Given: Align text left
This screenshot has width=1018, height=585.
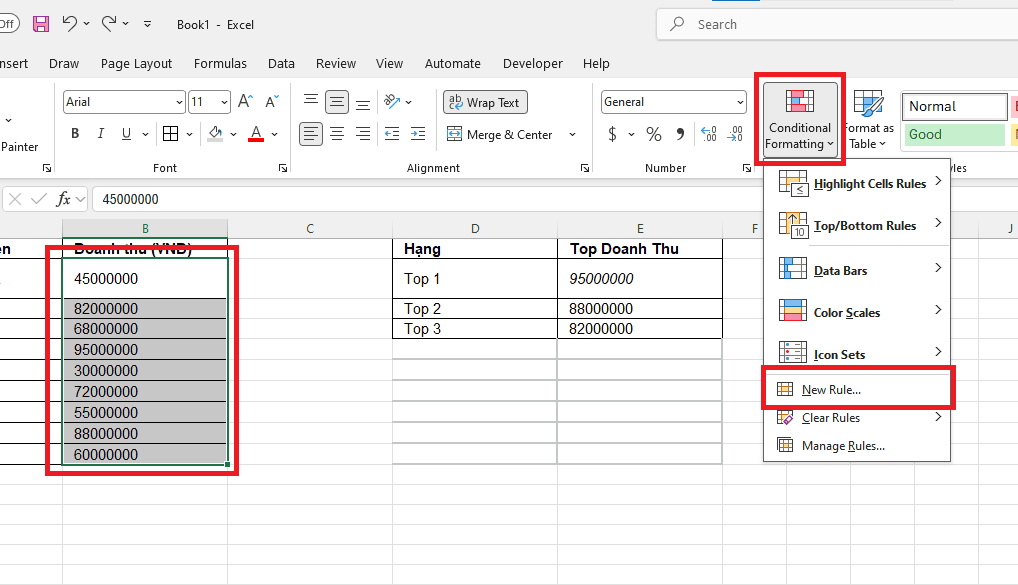Looking at the screenshot, I should [311, 134].
